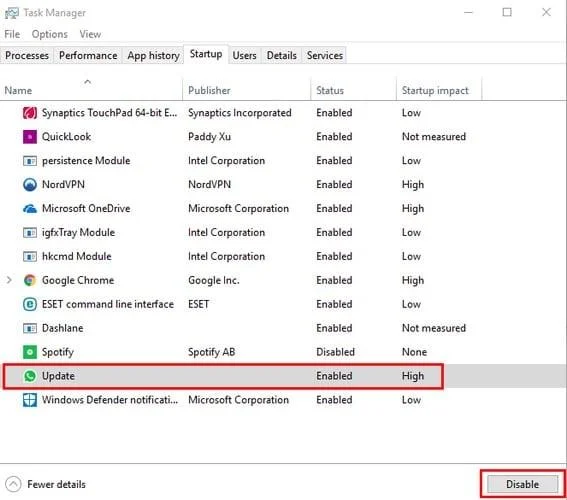
Task: Click the persistence Module icon
Action: coord(30,161)
